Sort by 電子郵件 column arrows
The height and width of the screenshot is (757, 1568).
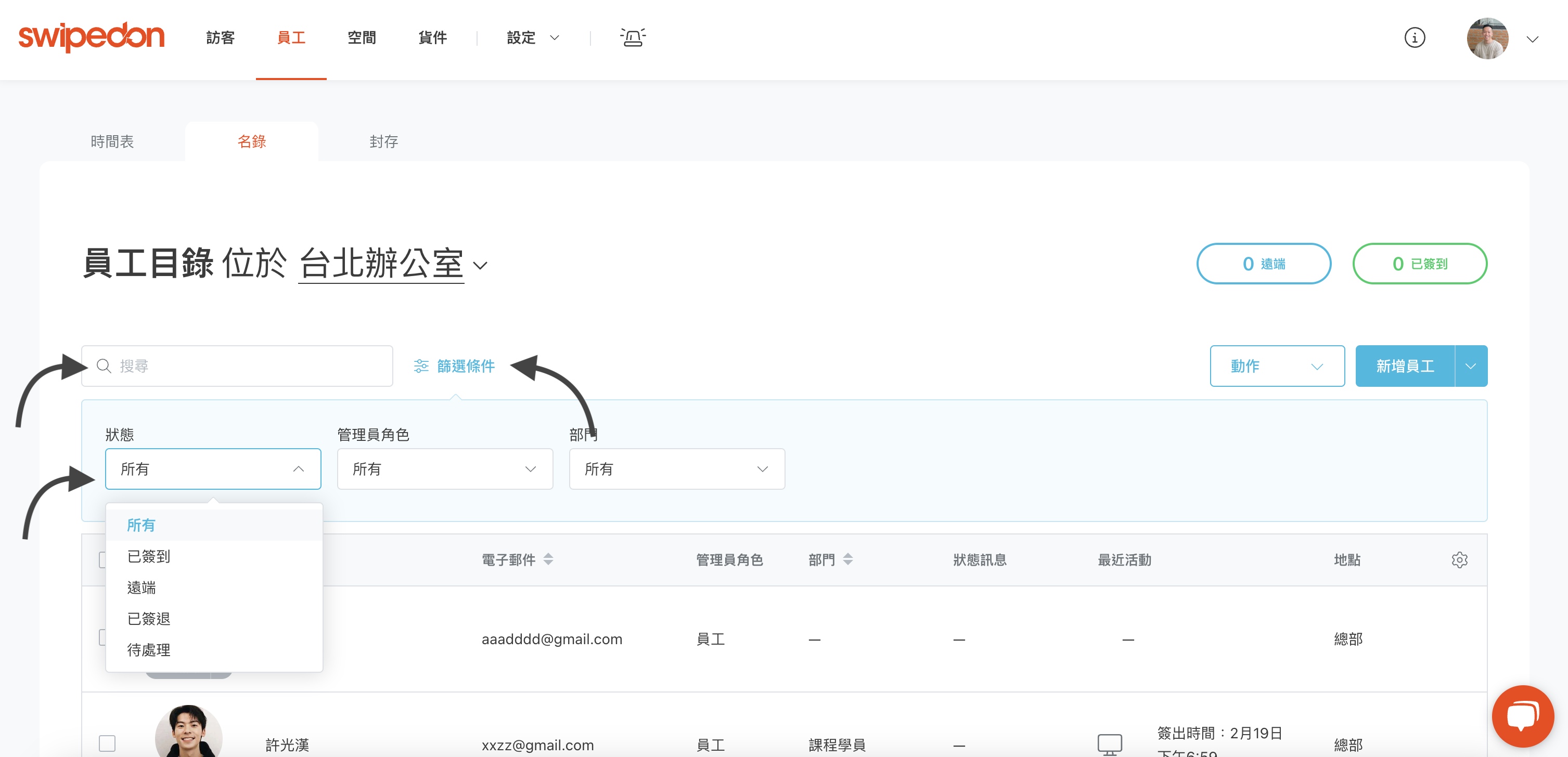548,559
